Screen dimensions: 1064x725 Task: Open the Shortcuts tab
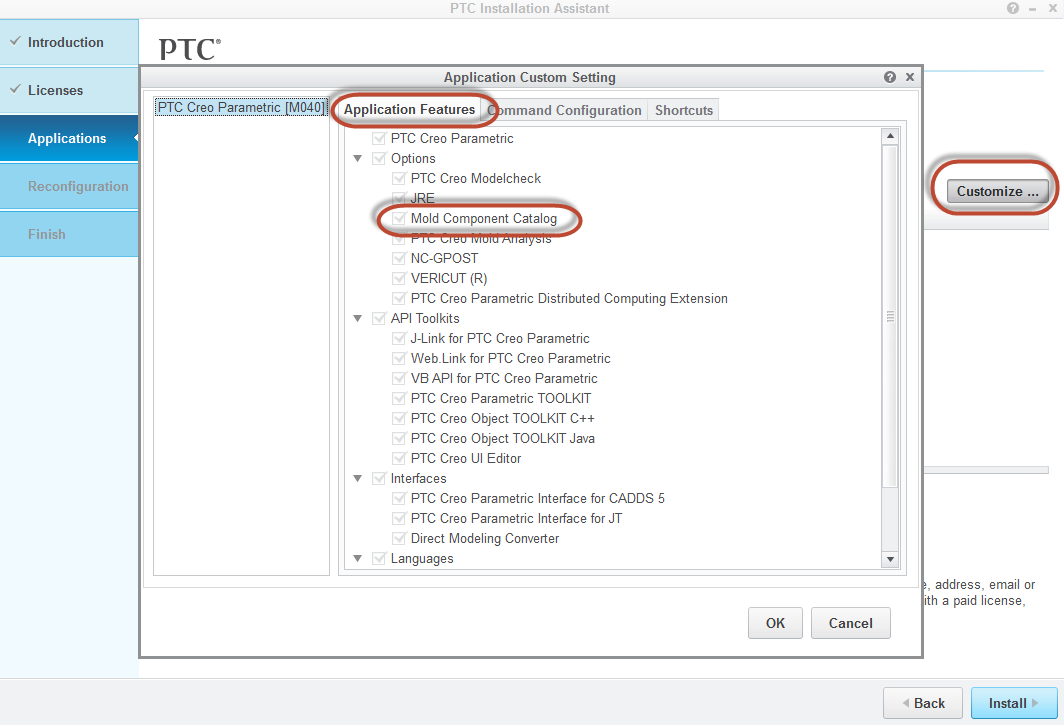[x=683, y=110]
